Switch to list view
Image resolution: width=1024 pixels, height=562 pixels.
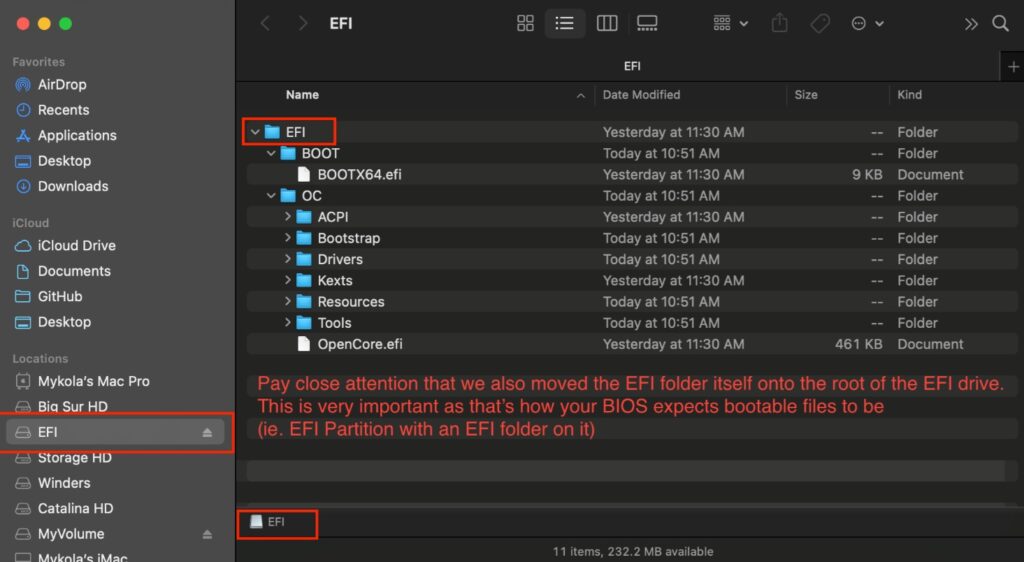click(564, 23)
